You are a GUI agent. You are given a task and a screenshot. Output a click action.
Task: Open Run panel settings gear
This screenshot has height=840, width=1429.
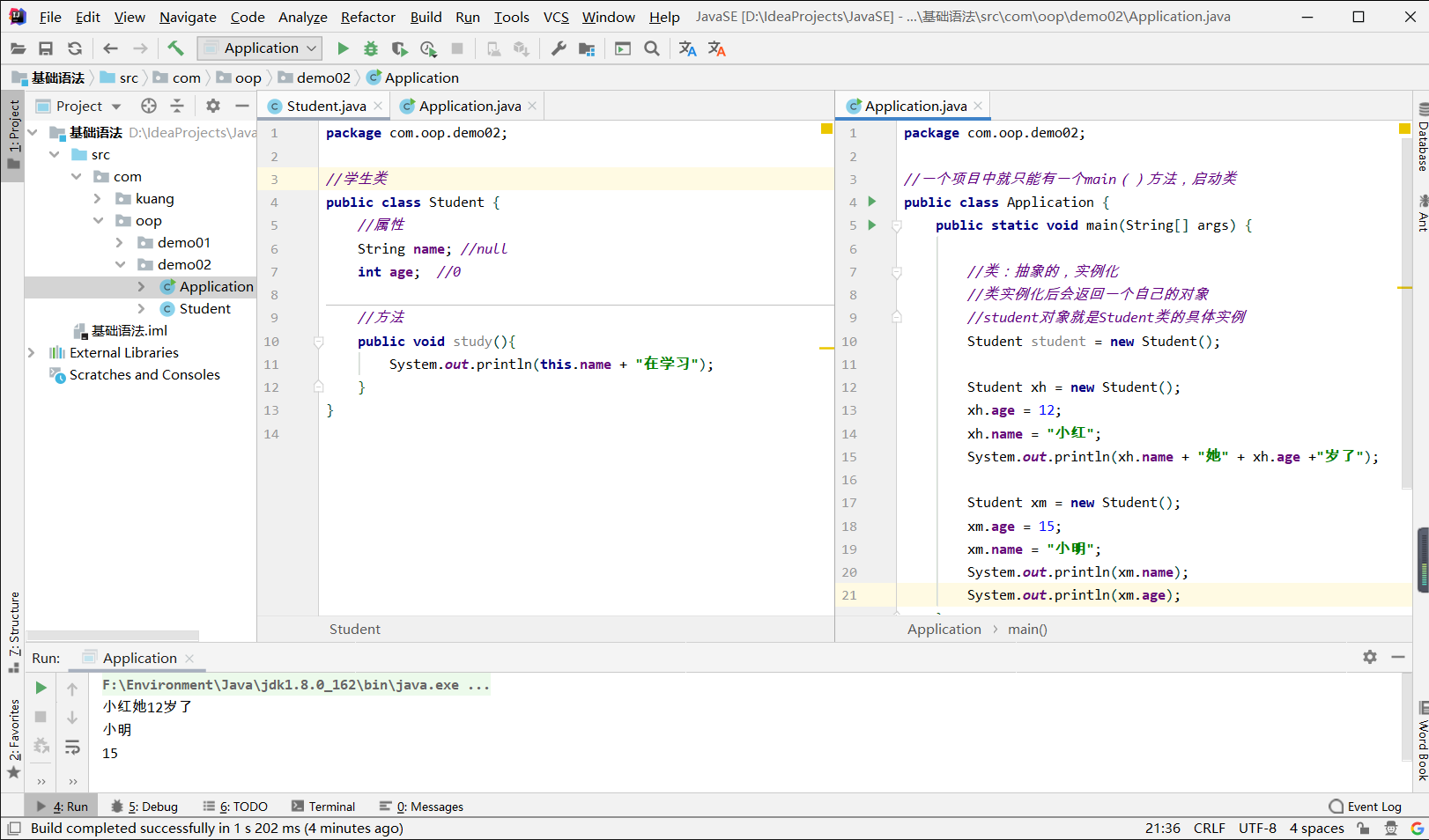[x=1370, y=657]
